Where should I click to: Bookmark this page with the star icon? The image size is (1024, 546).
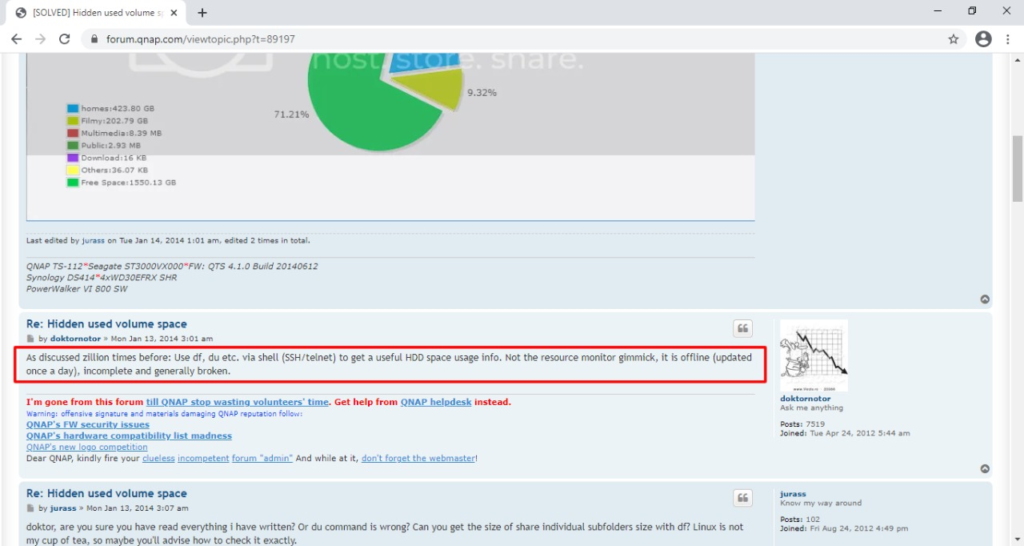click(x=953, y=39)
